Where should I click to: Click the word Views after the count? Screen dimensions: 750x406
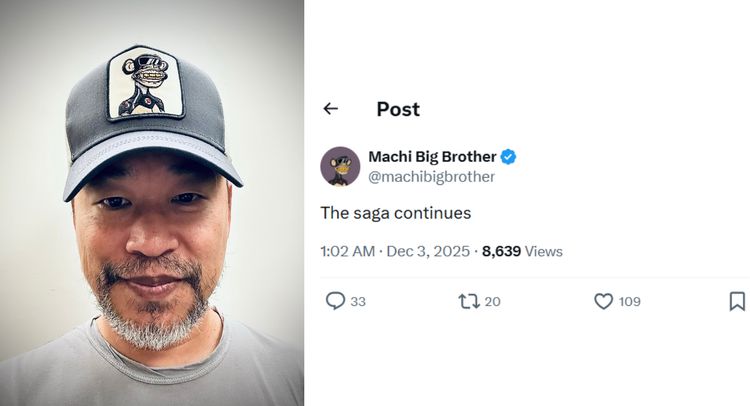pyautogui.click(x=544, y=251)
